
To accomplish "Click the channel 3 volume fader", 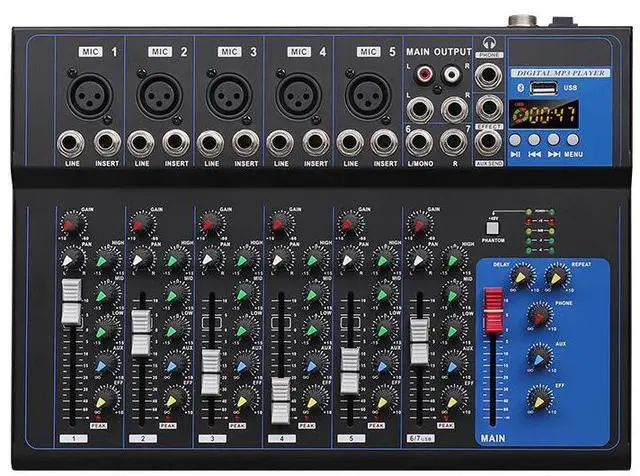I will pyautogui.click(x=211, y=372).
